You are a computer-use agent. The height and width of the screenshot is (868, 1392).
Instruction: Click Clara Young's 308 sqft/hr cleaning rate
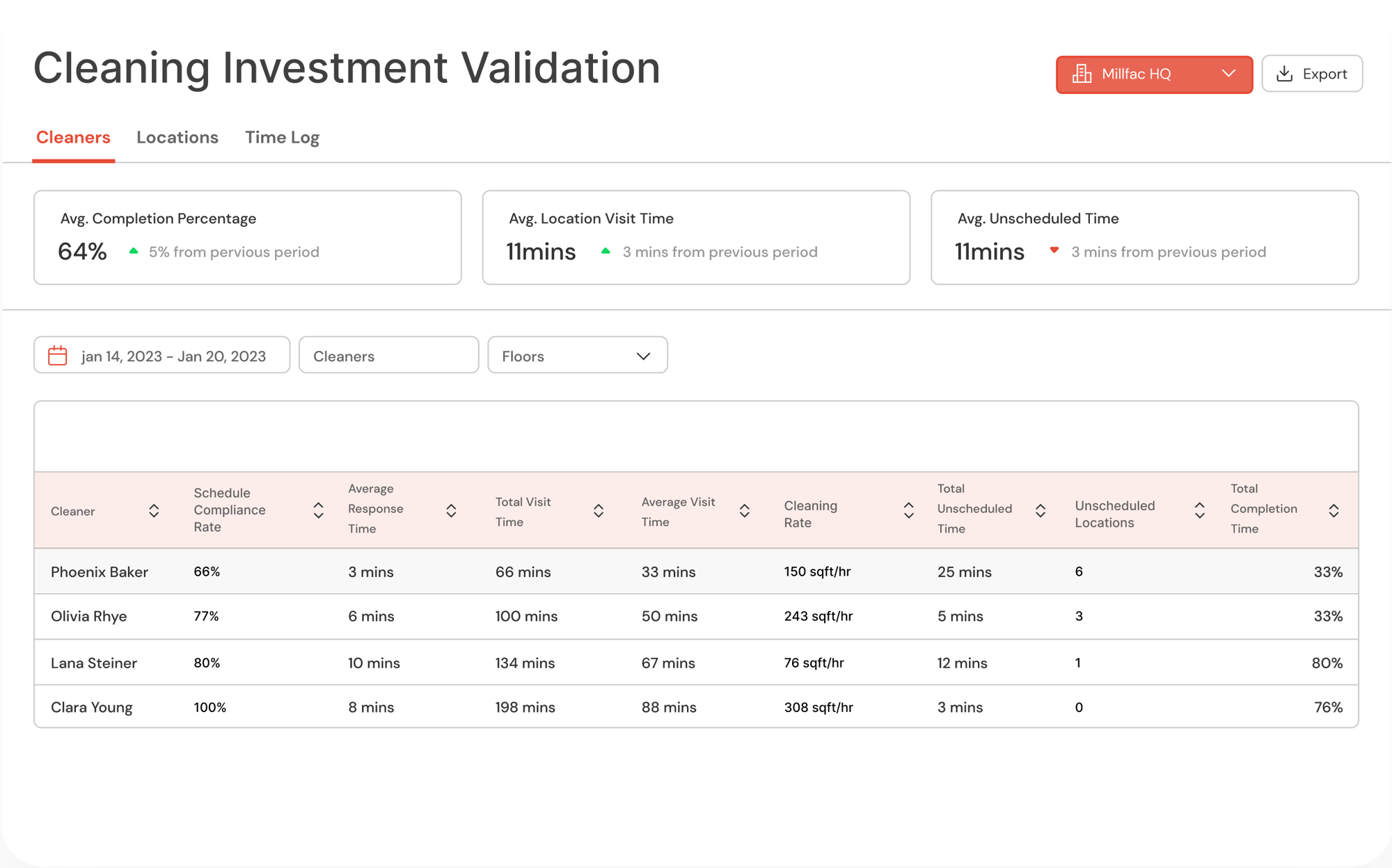coord(818,707)
